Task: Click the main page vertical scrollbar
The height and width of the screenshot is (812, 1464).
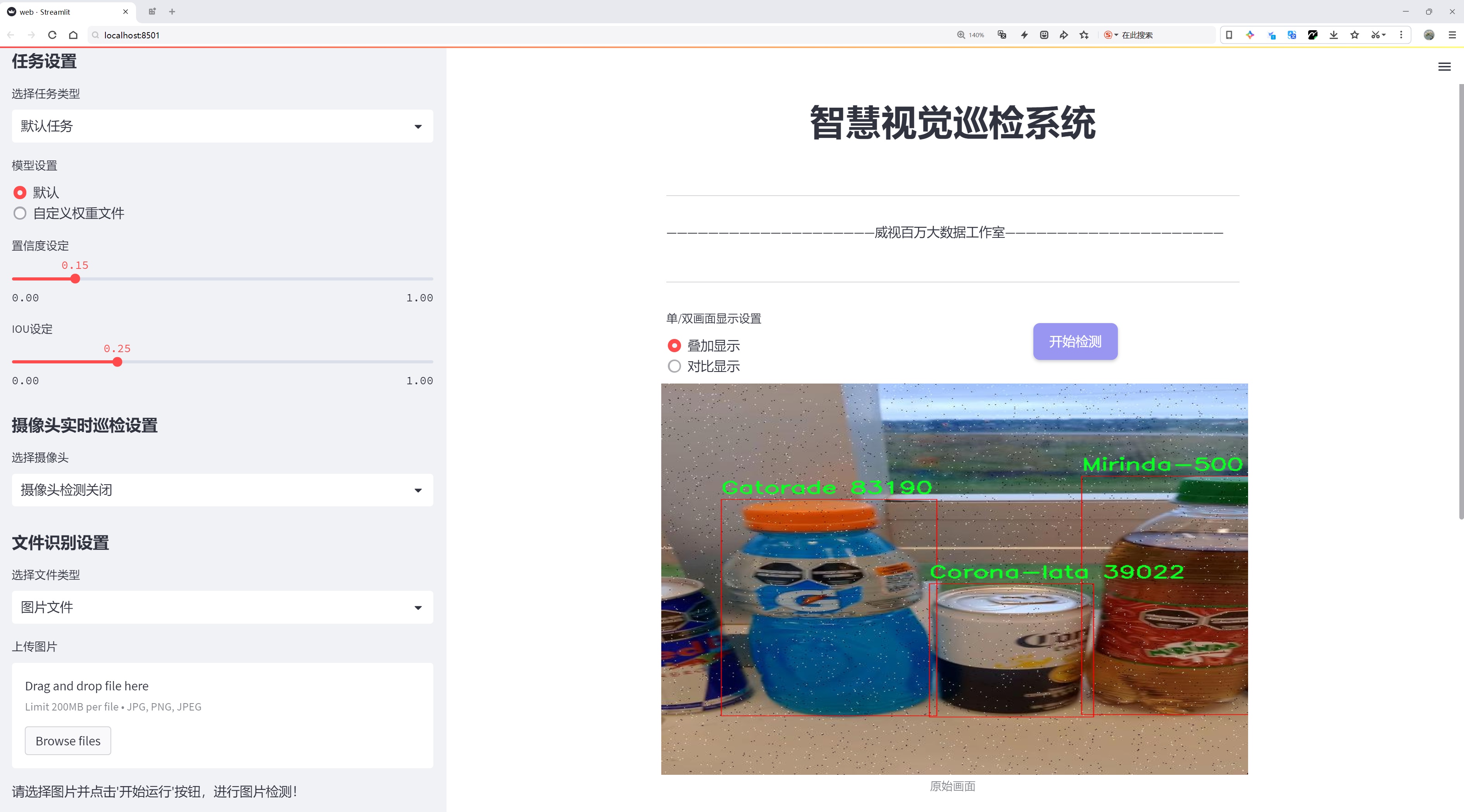Action: click(x=1461, y=301)
